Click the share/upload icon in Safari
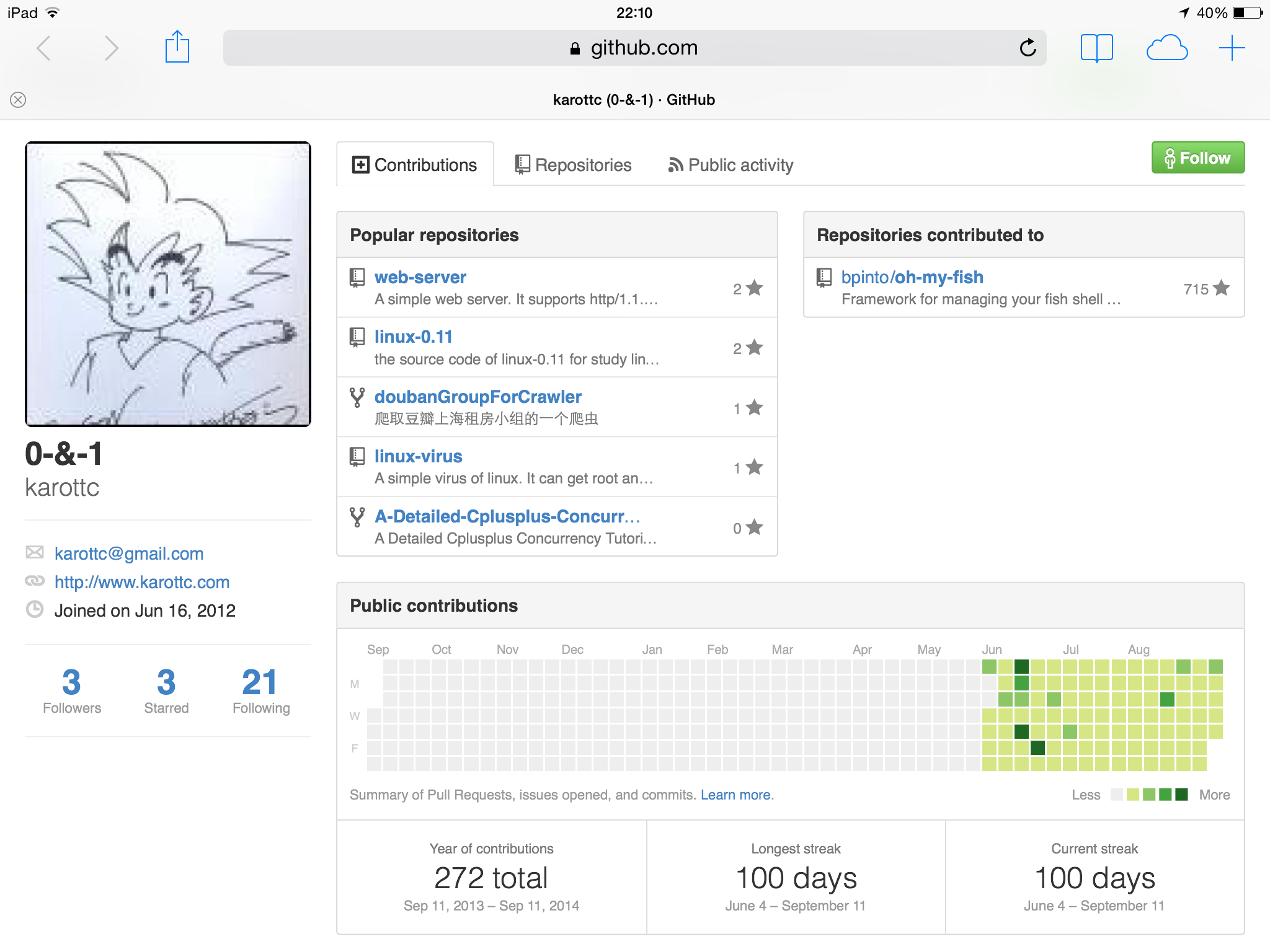The image size is (1270, 952). click(x=177, y=46)
